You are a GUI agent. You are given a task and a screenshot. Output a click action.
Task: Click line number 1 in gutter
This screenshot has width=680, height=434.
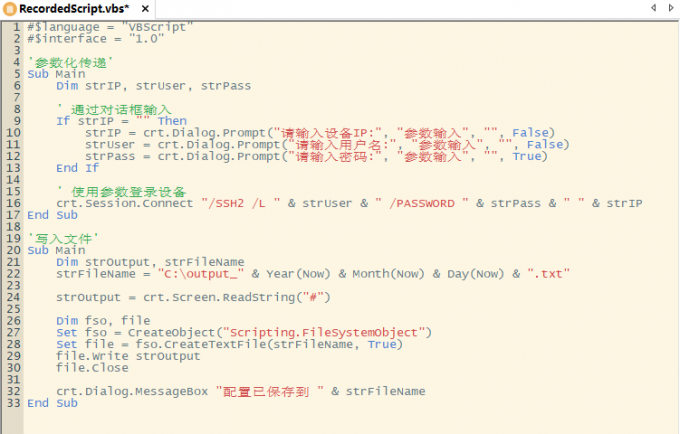tap(16, 27)
